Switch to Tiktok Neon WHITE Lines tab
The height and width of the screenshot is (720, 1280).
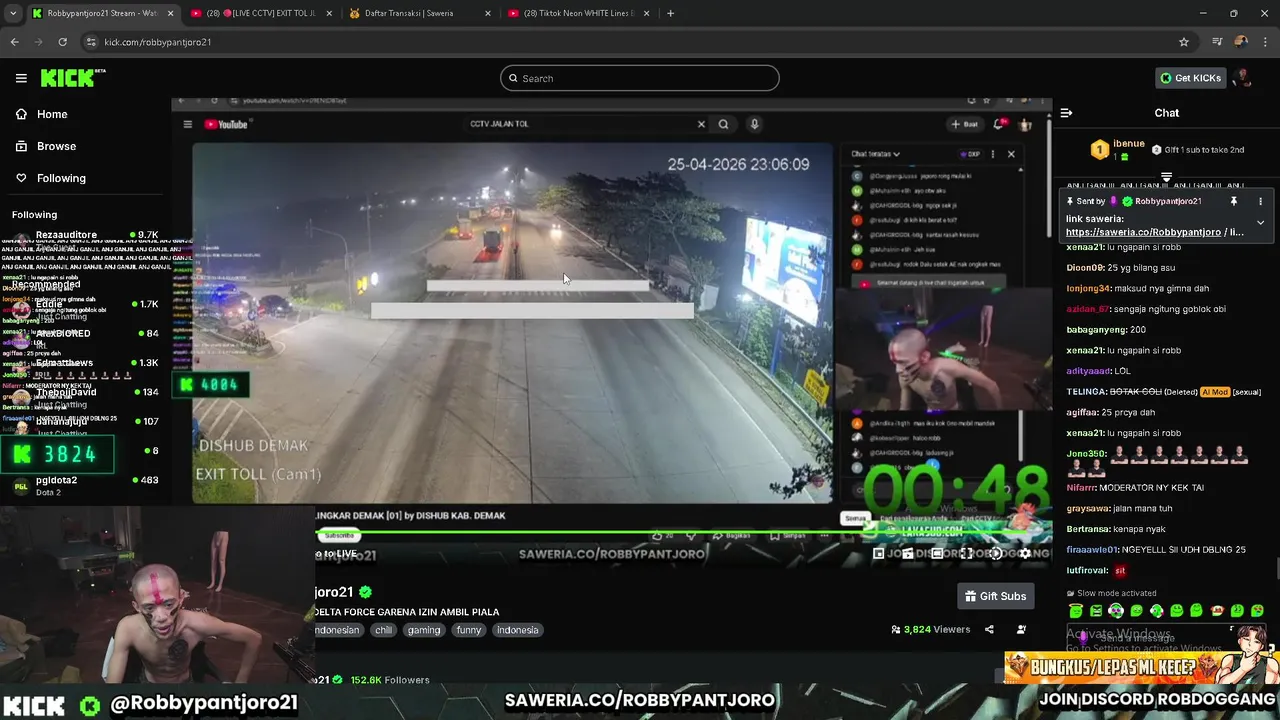(578, 13)
